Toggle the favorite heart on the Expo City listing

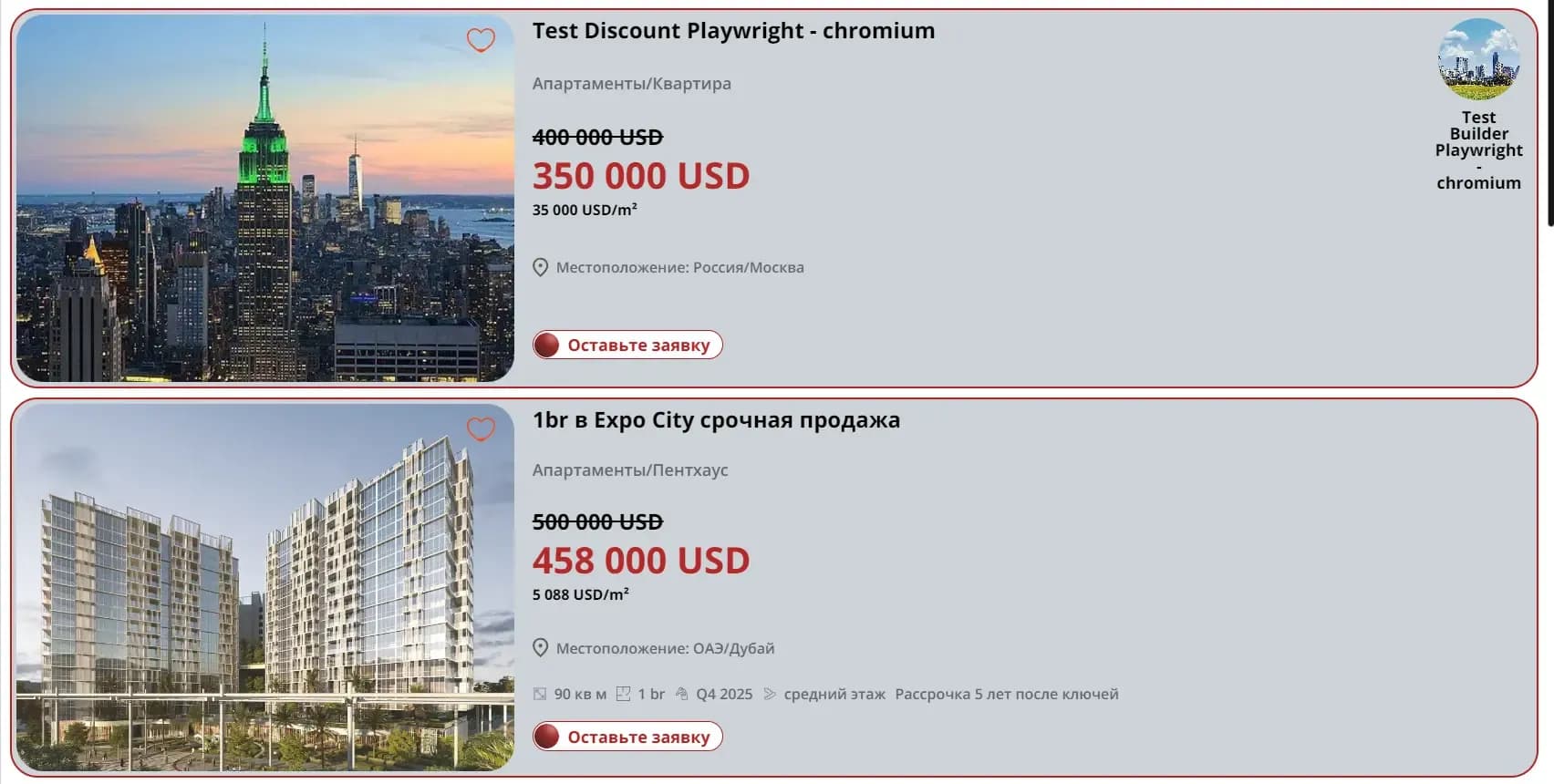pos(481,428)
